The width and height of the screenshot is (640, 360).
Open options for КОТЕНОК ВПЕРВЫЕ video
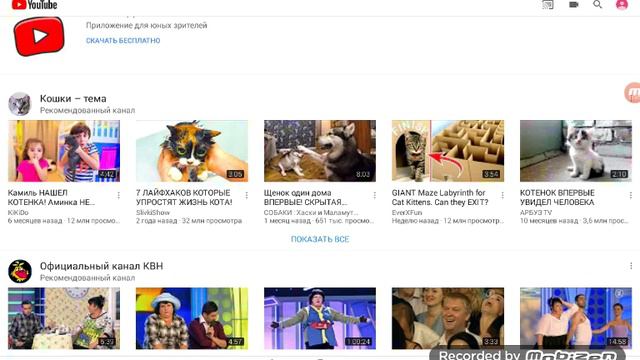(630, 196)
